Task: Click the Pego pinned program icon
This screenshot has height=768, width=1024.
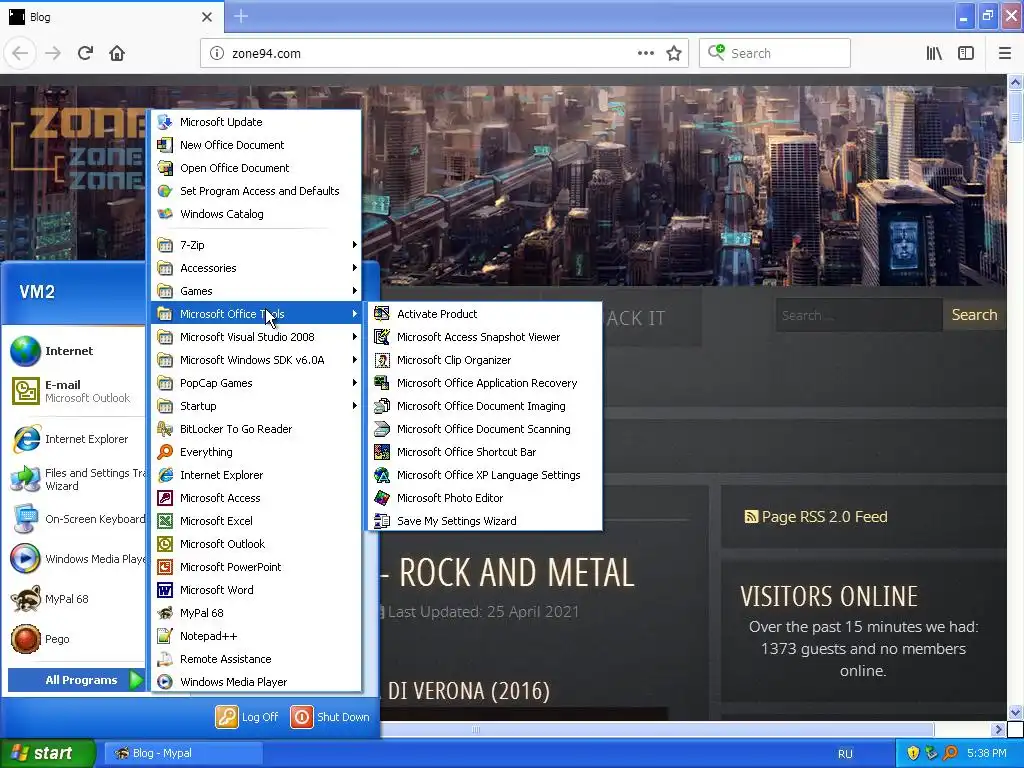Action: coord(25,639)
